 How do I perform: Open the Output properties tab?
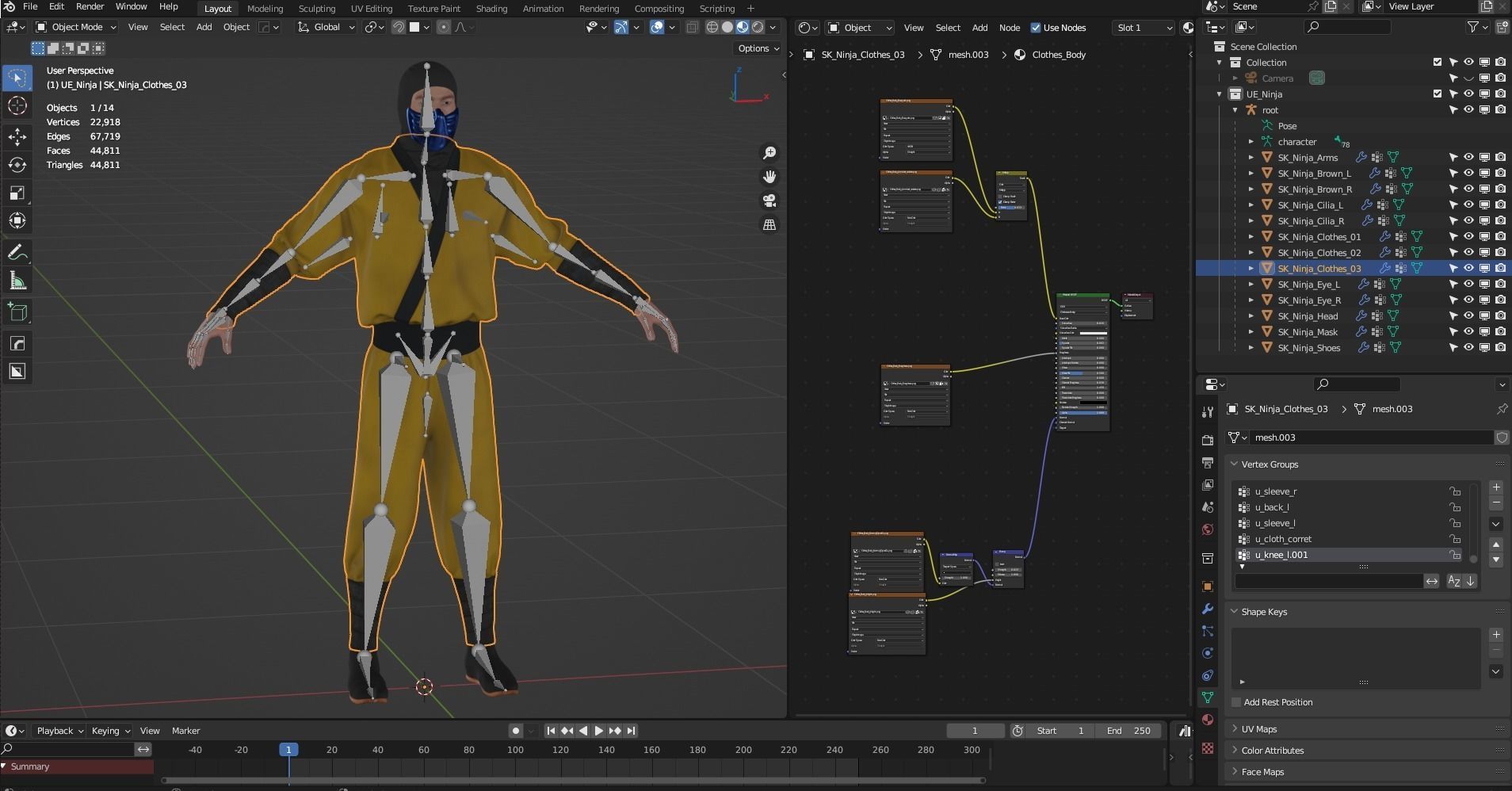click(1208, 462)
